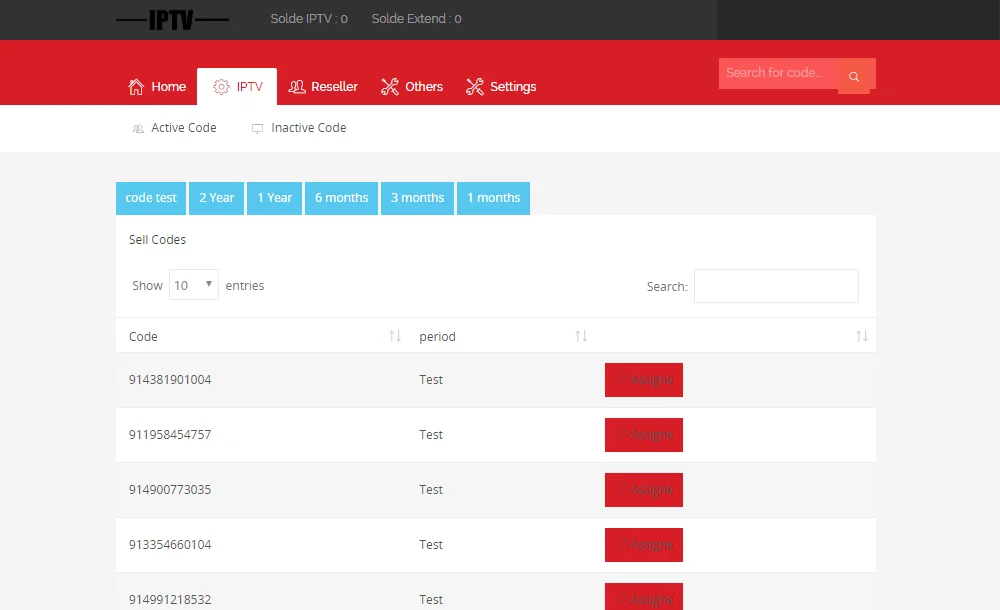Click the IPTV logo in header

[x=172, y=20]
